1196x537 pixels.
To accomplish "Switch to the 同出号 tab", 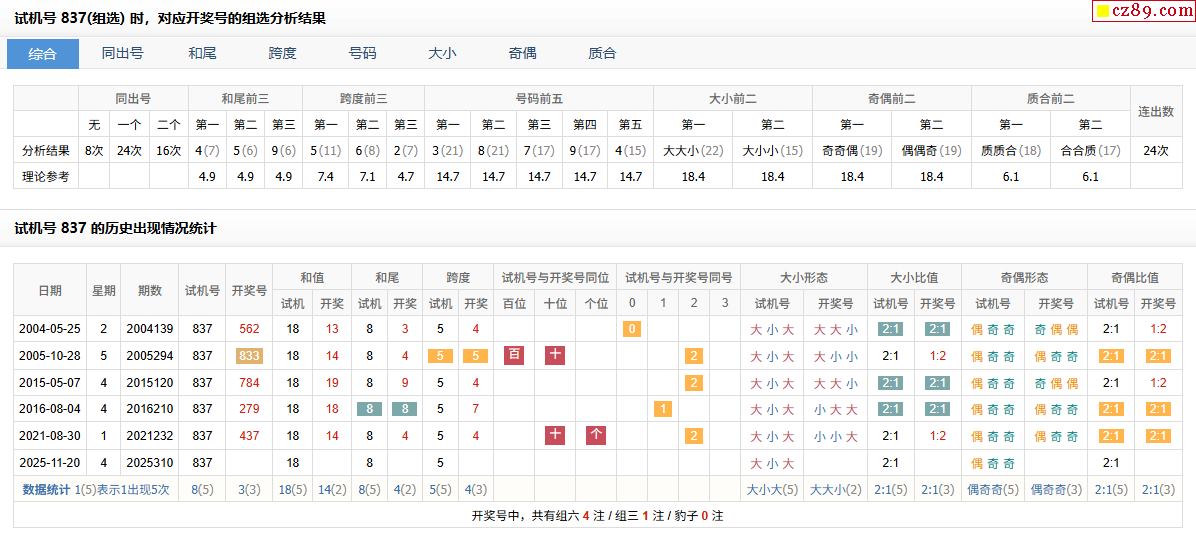I will [122, 54].
